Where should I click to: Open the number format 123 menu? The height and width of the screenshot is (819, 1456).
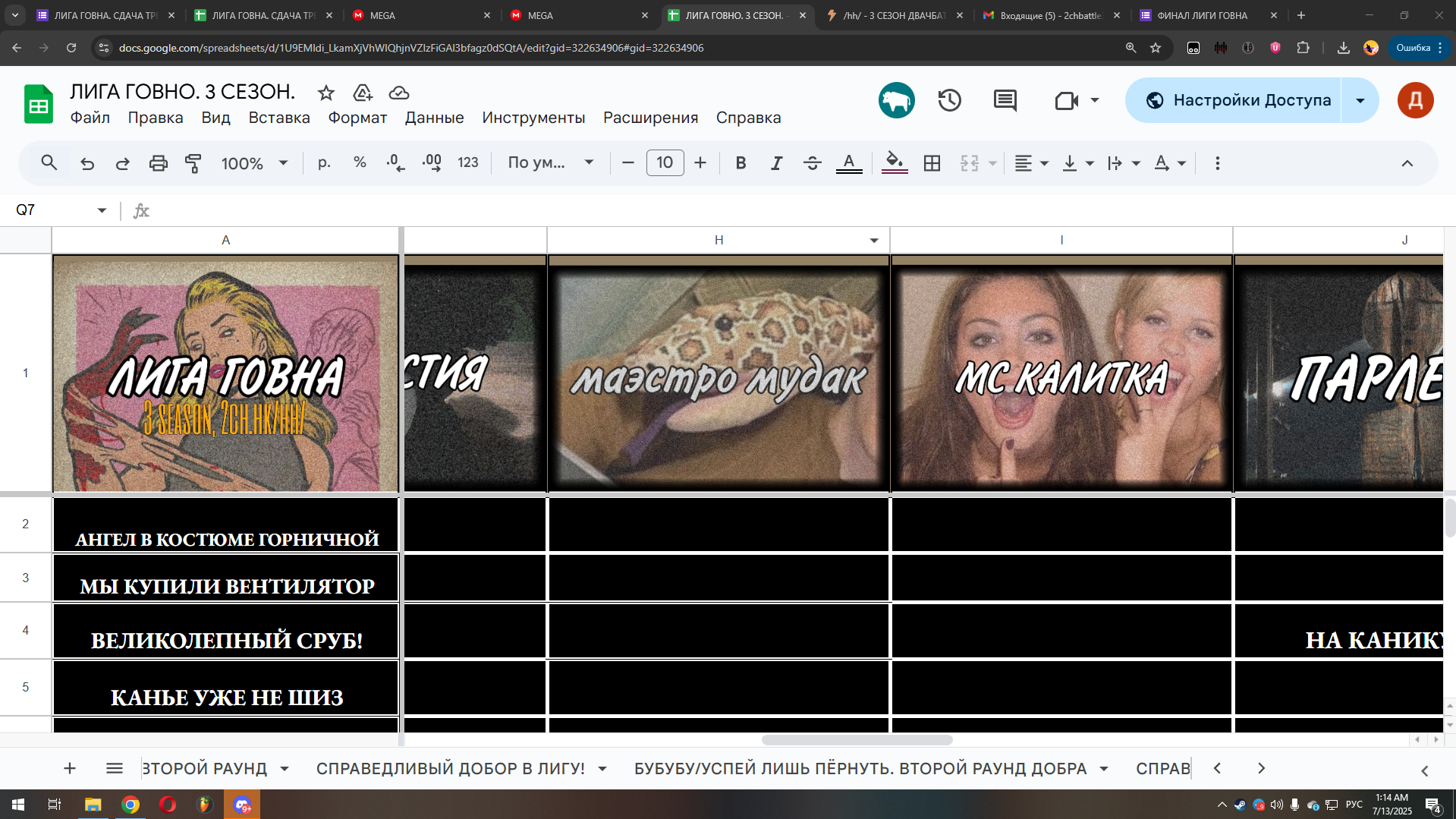coord(467,162)
